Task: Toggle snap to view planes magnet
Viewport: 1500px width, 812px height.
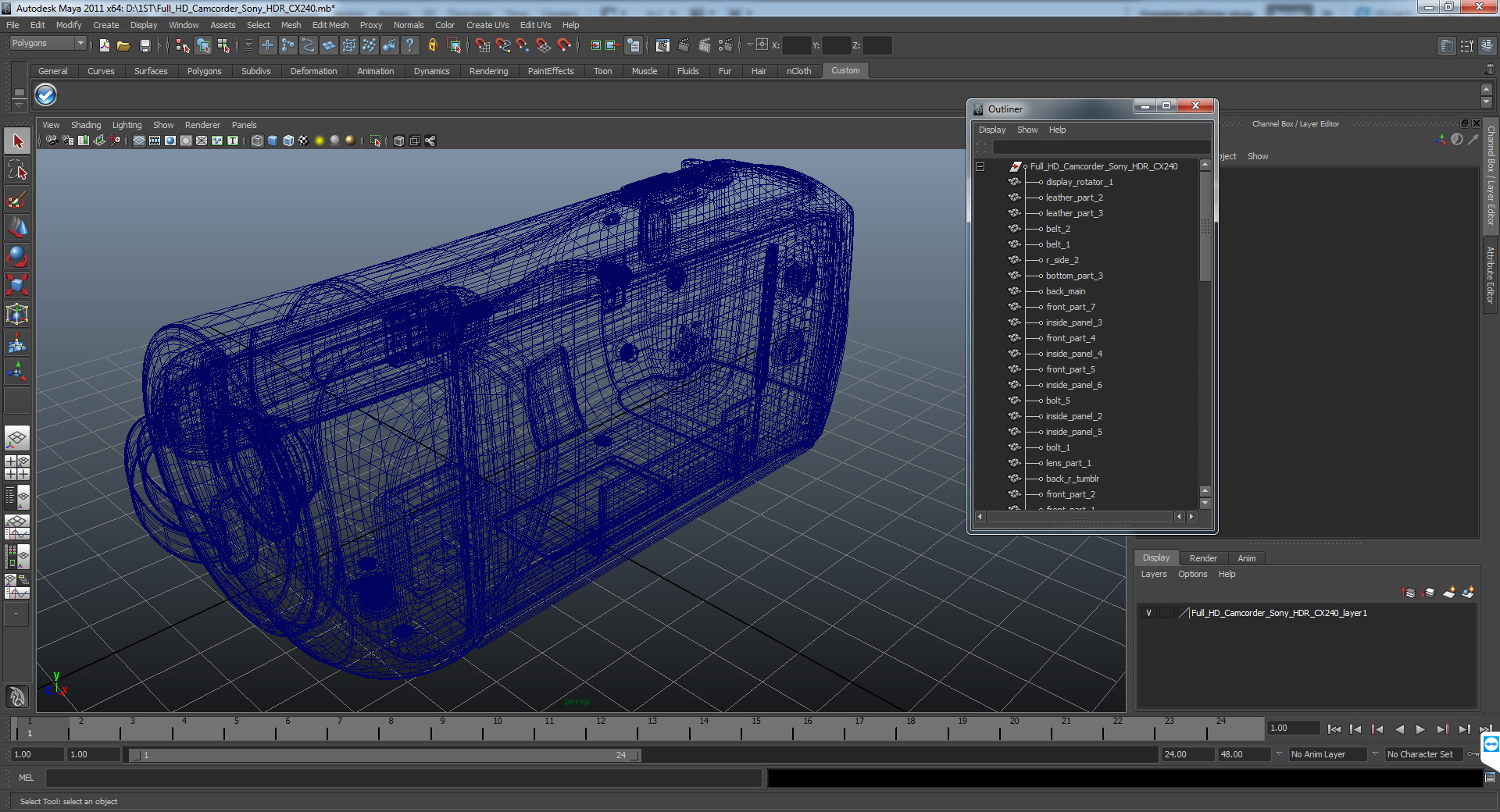Action: click(x=544, y=46)
